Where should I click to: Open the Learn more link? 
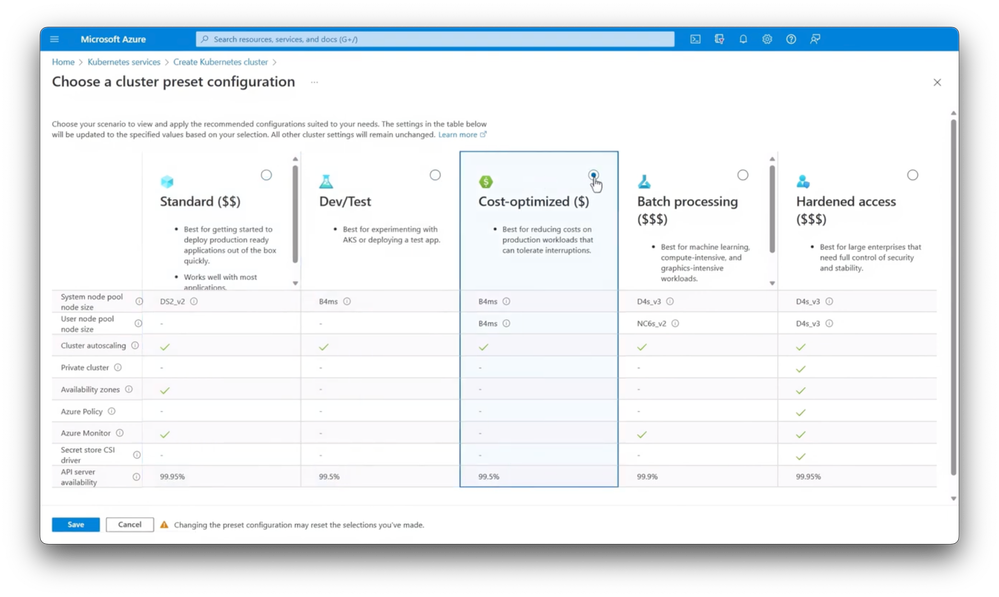click(x=462, y=134)
